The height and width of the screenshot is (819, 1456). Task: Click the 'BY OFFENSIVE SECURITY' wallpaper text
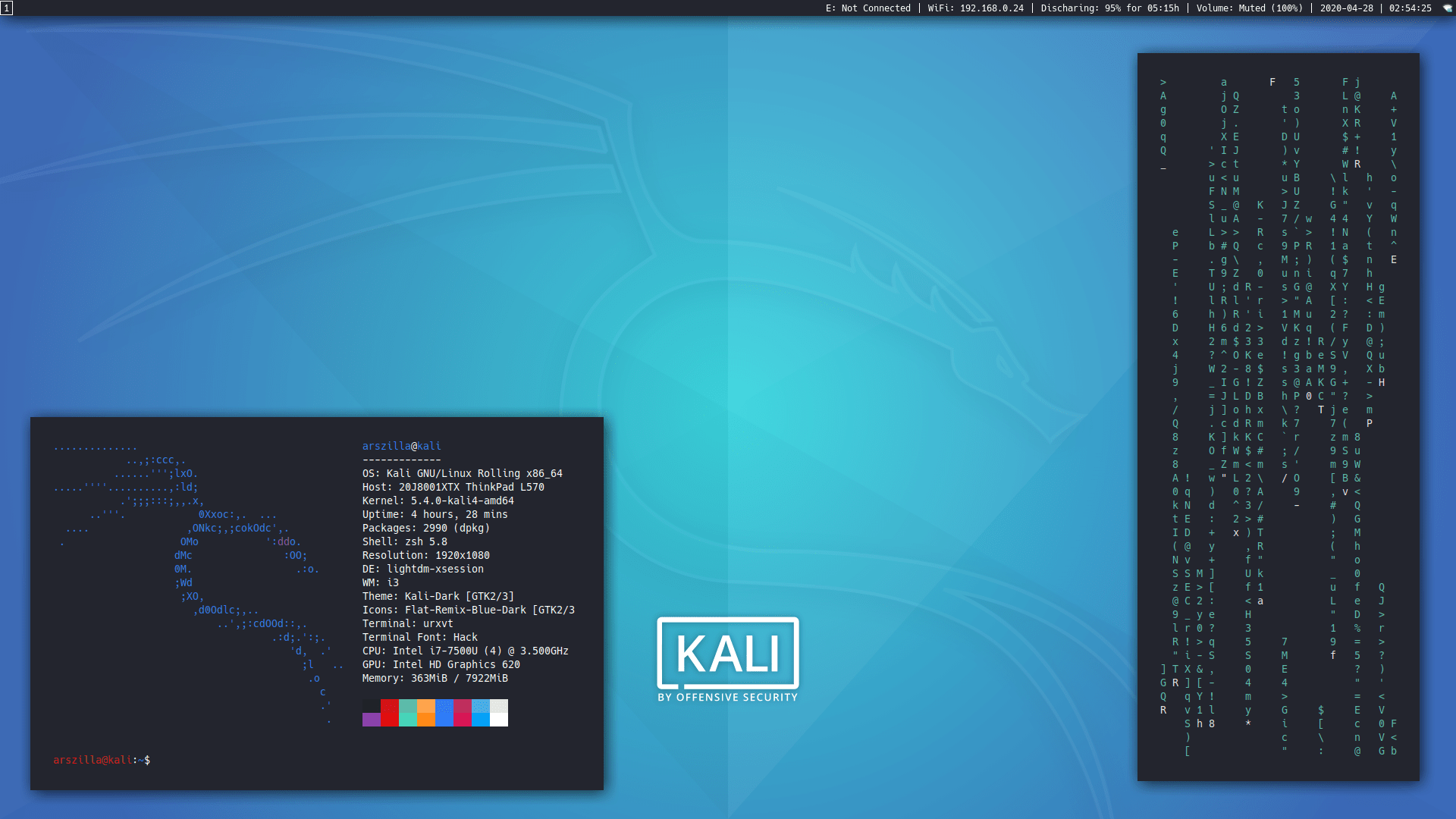pyautogui.click(x=726, y=695)
